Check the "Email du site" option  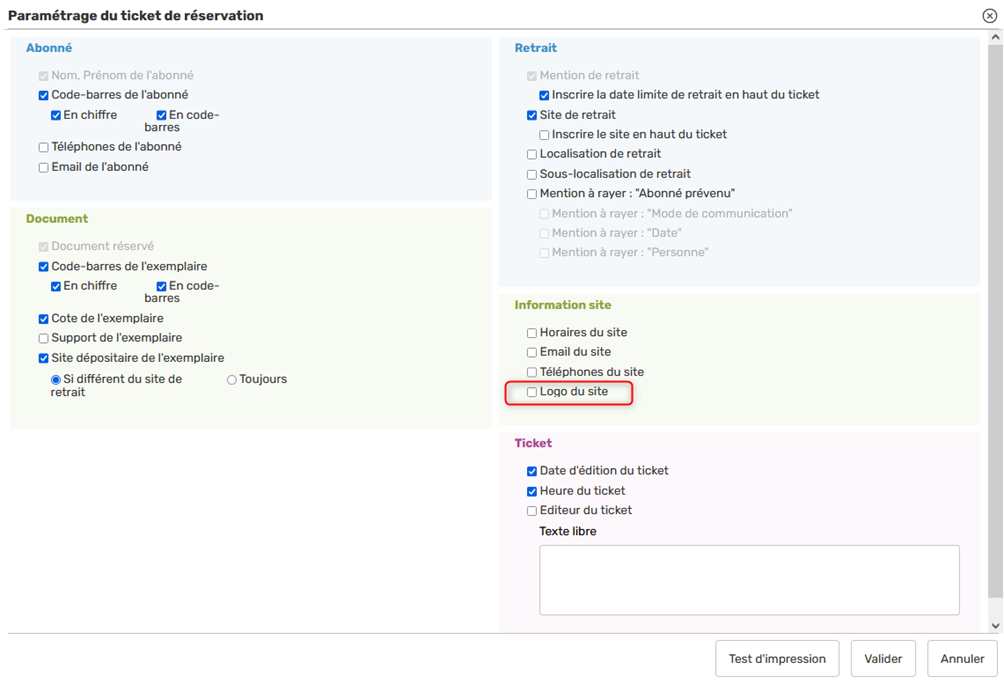click(x=532, y=353)
